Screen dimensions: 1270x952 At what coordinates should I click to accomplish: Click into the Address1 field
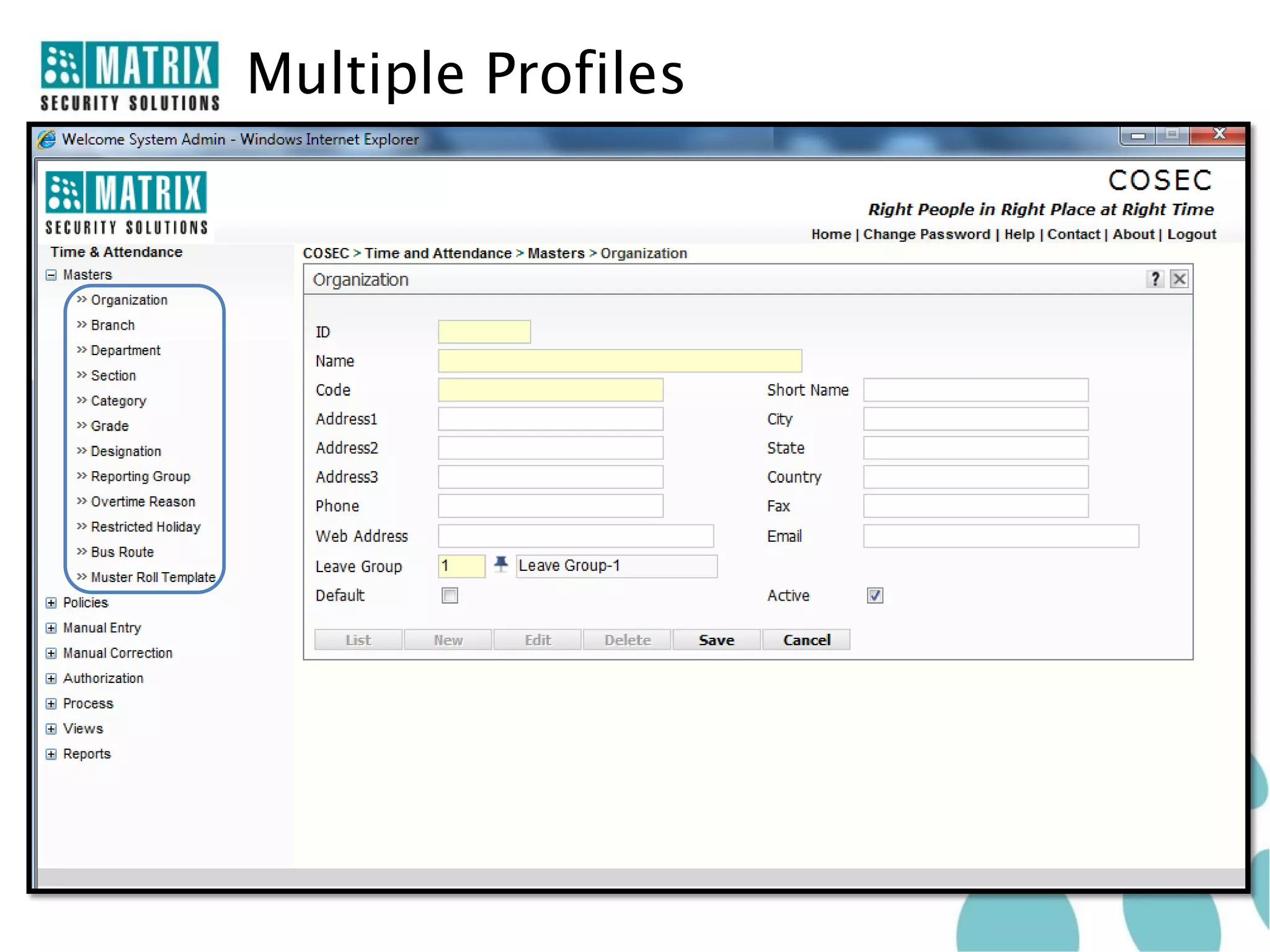click(551, 419)
